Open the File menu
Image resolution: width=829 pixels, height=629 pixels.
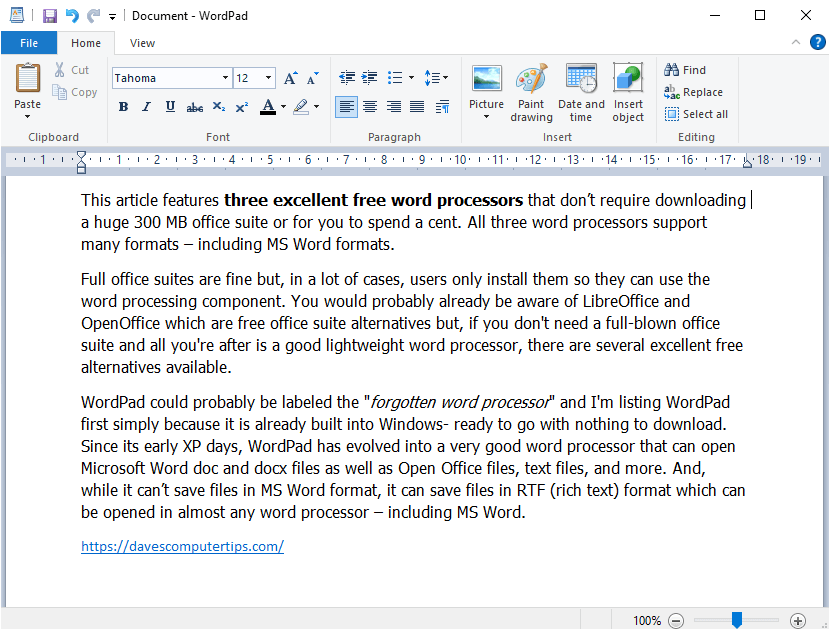pos(29,43)
